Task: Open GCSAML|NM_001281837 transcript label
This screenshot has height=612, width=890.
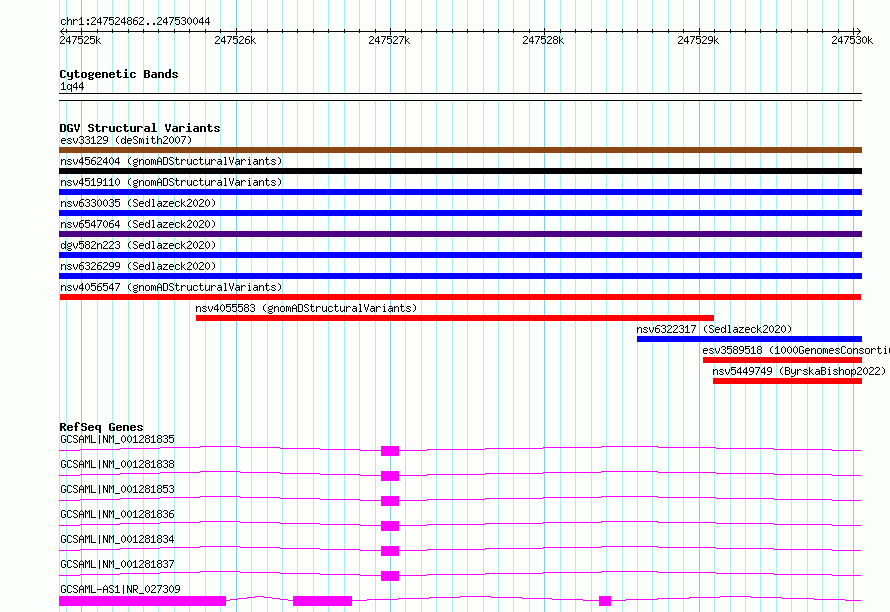Action: 117,564
